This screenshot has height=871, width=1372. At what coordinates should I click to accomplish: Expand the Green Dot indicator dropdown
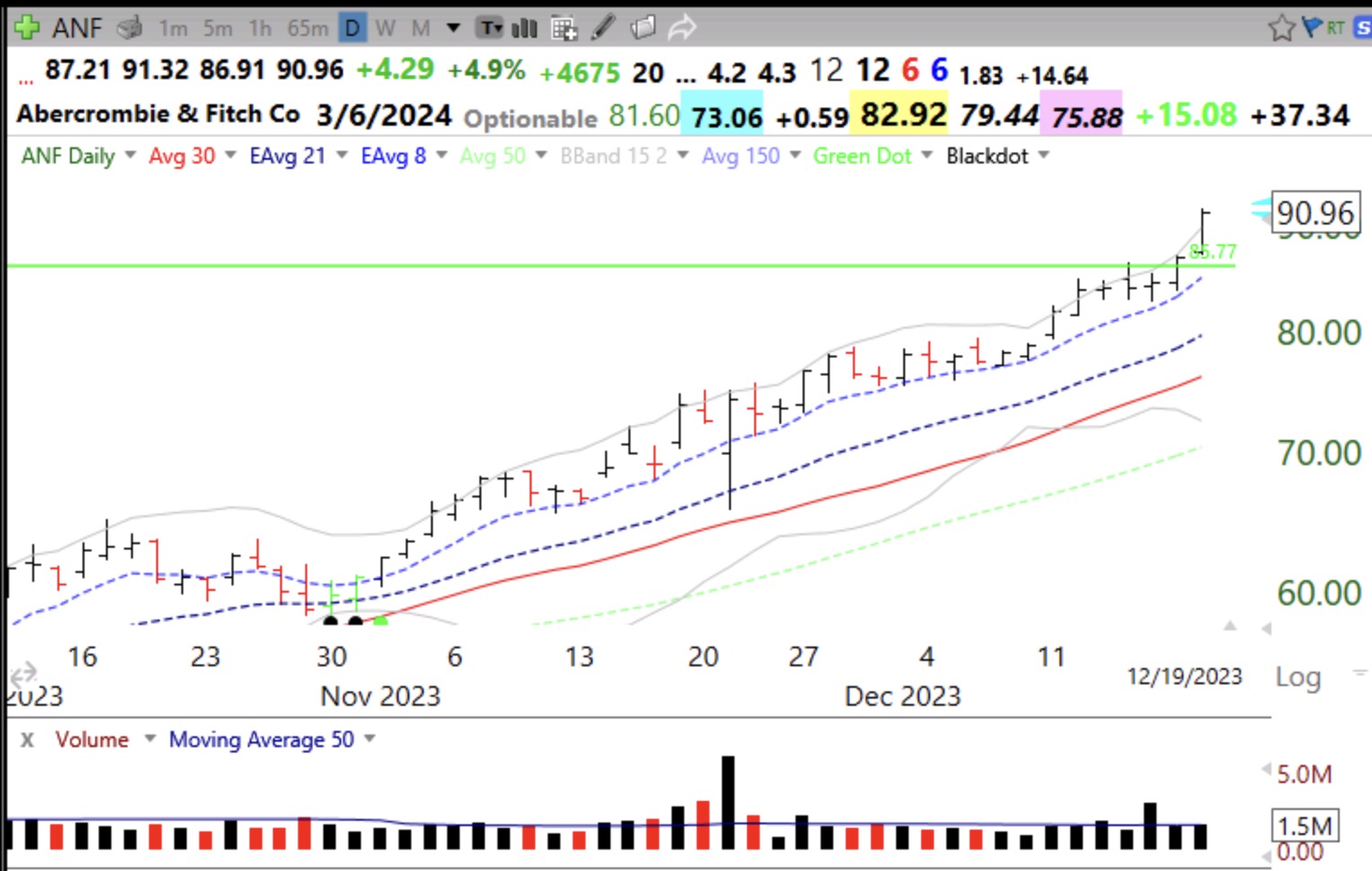[x=926, y=155]
